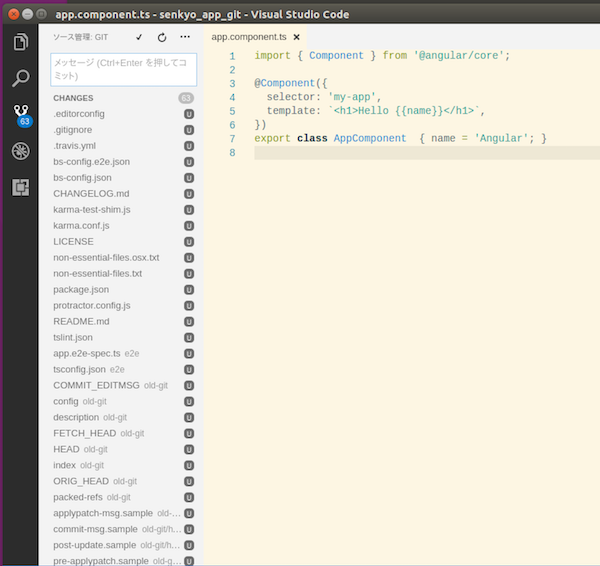
Task: Select app.e2e-spec.ts in e2e
Action: click(x=122, y=354)
